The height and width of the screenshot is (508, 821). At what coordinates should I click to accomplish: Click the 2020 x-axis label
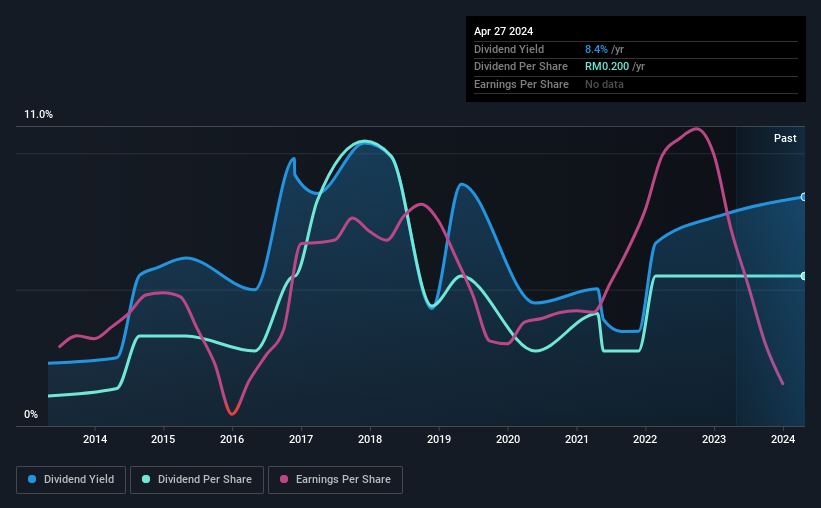508,439
